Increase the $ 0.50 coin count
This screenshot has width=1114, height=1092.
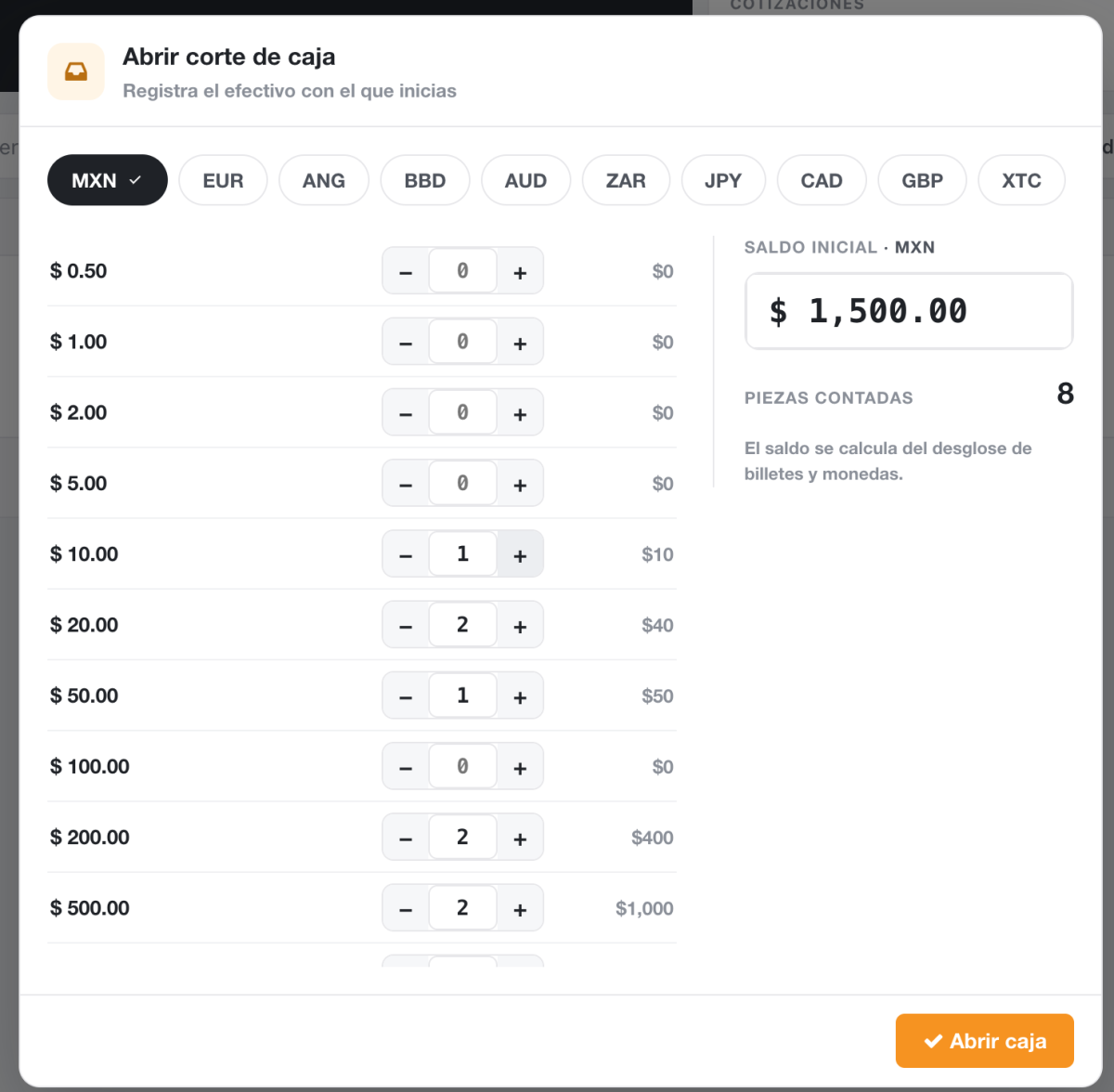point(520,272)
